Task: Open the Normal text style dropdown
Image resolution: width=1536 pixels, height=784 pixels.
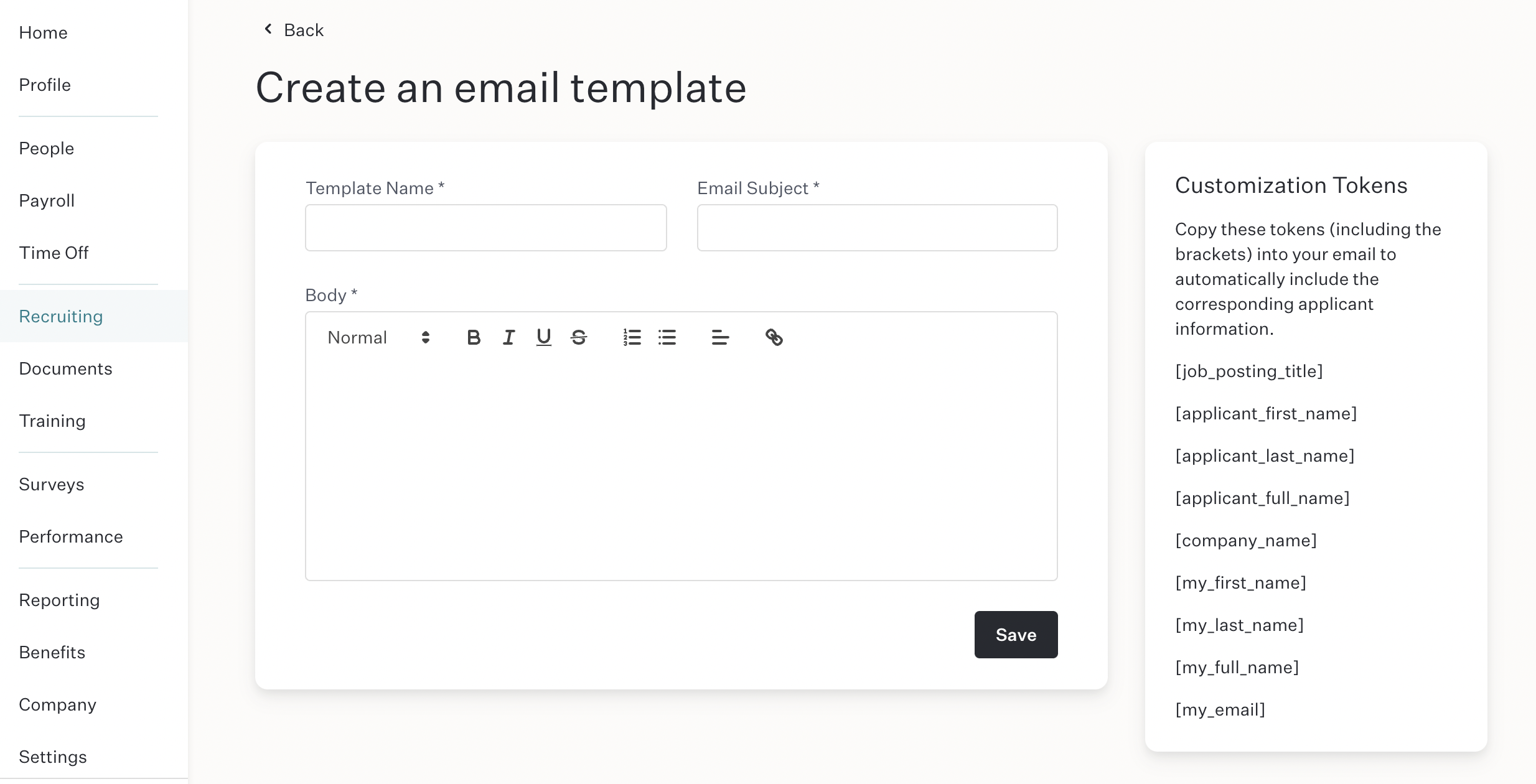Action: pyautogui.click(x=378, y=337)
